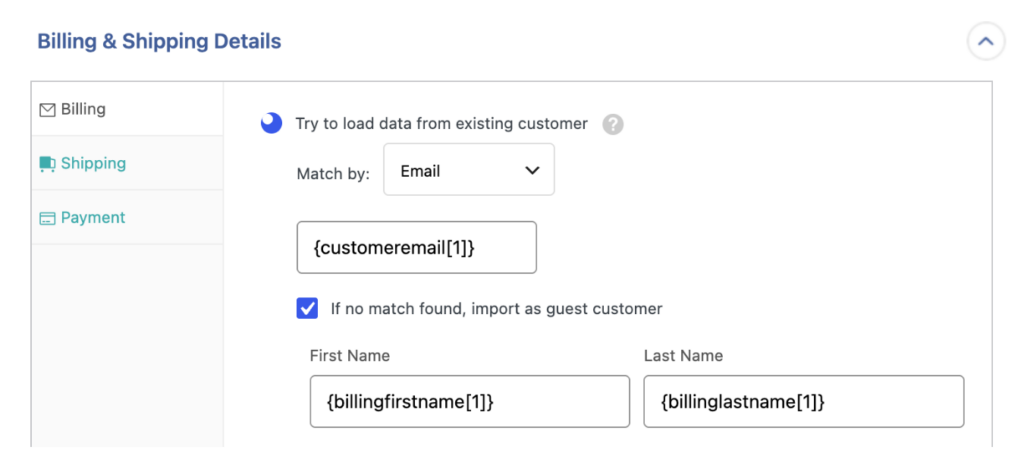Click the {customeremail[1]} input field
The height and width of the screenshot is (450, 1024).
point(417,248)
